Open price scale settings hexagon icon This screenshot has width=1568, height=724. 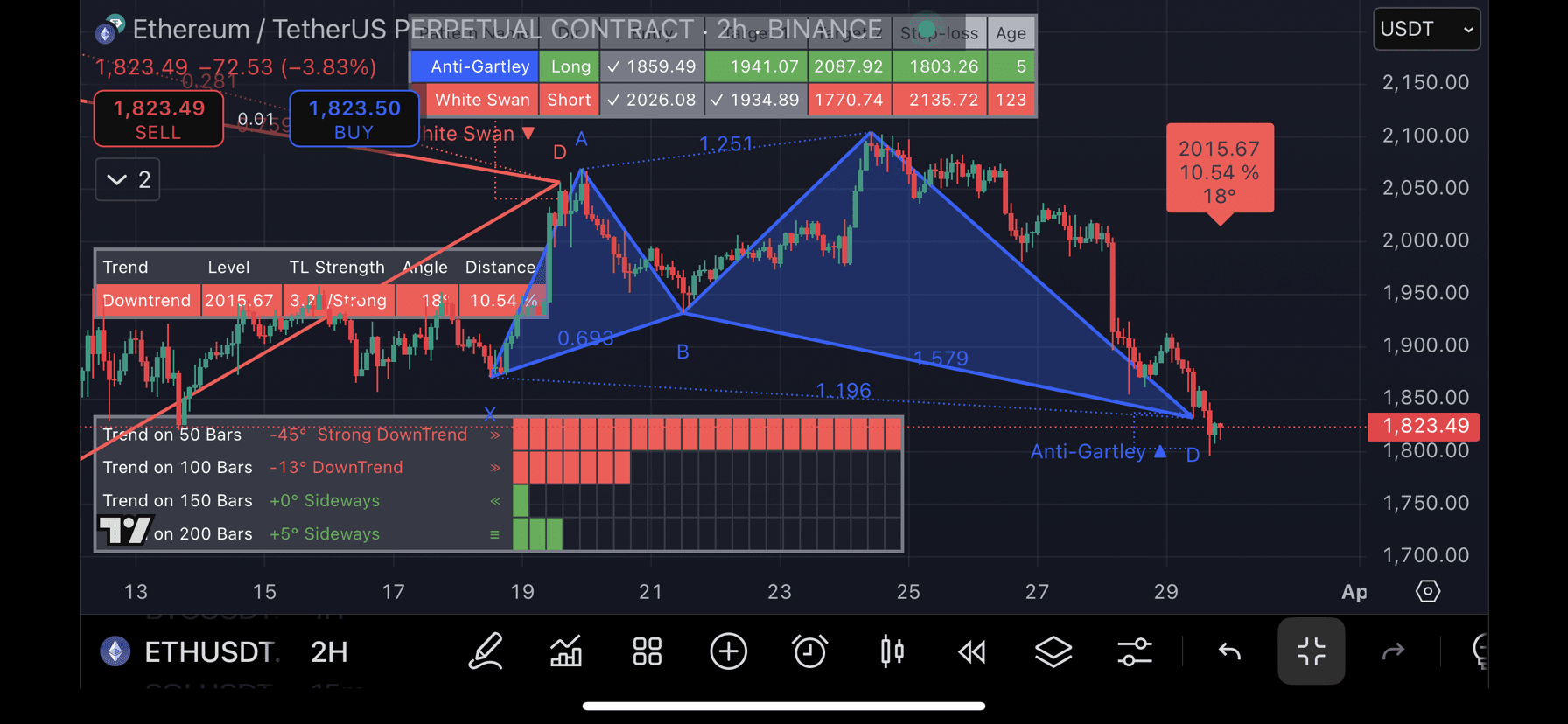coord(1428,592)
